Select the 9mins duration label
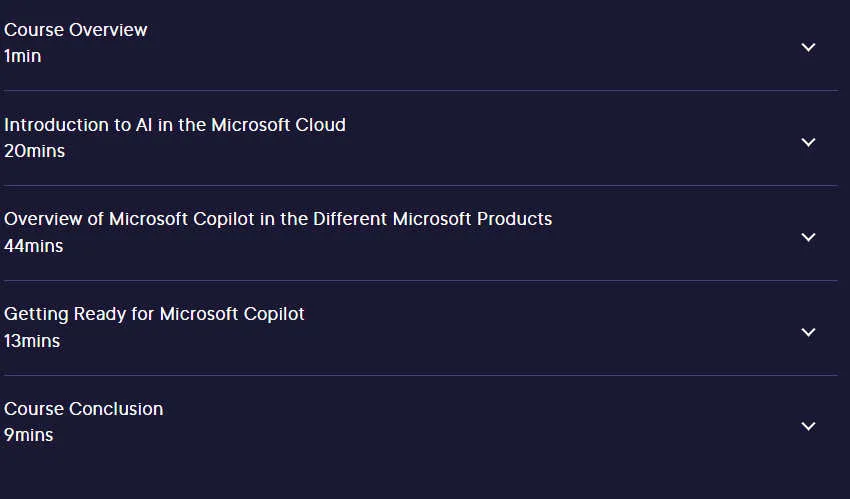The height and width of the screenshot is (499, 850). point(29,435)
